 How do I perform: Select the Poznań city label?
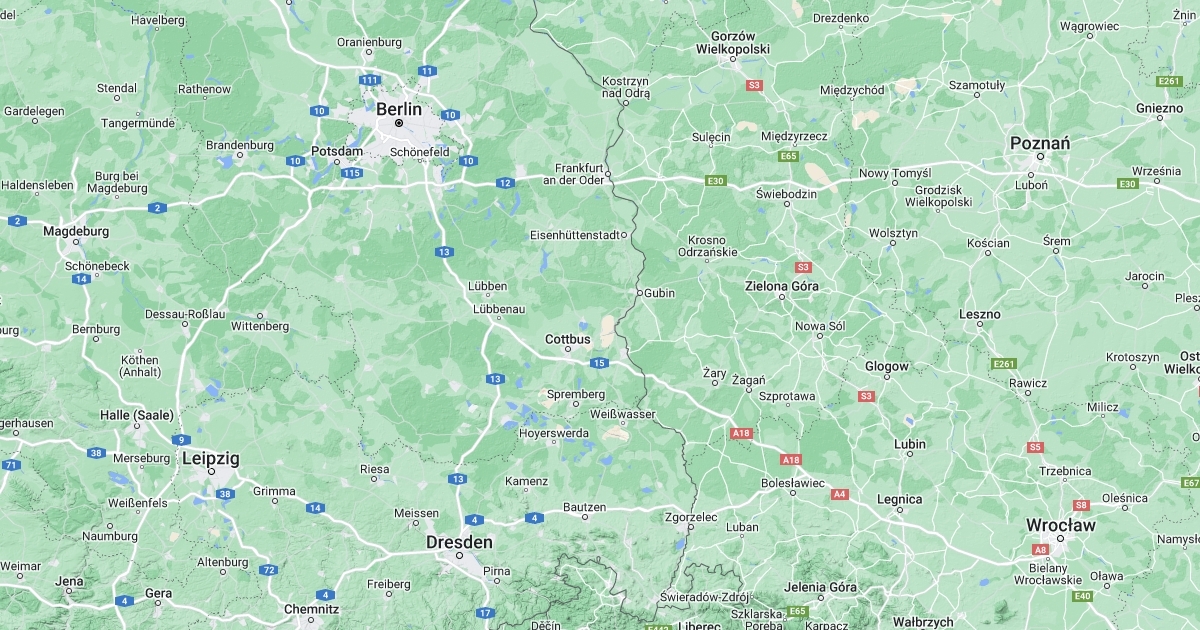1040,143
